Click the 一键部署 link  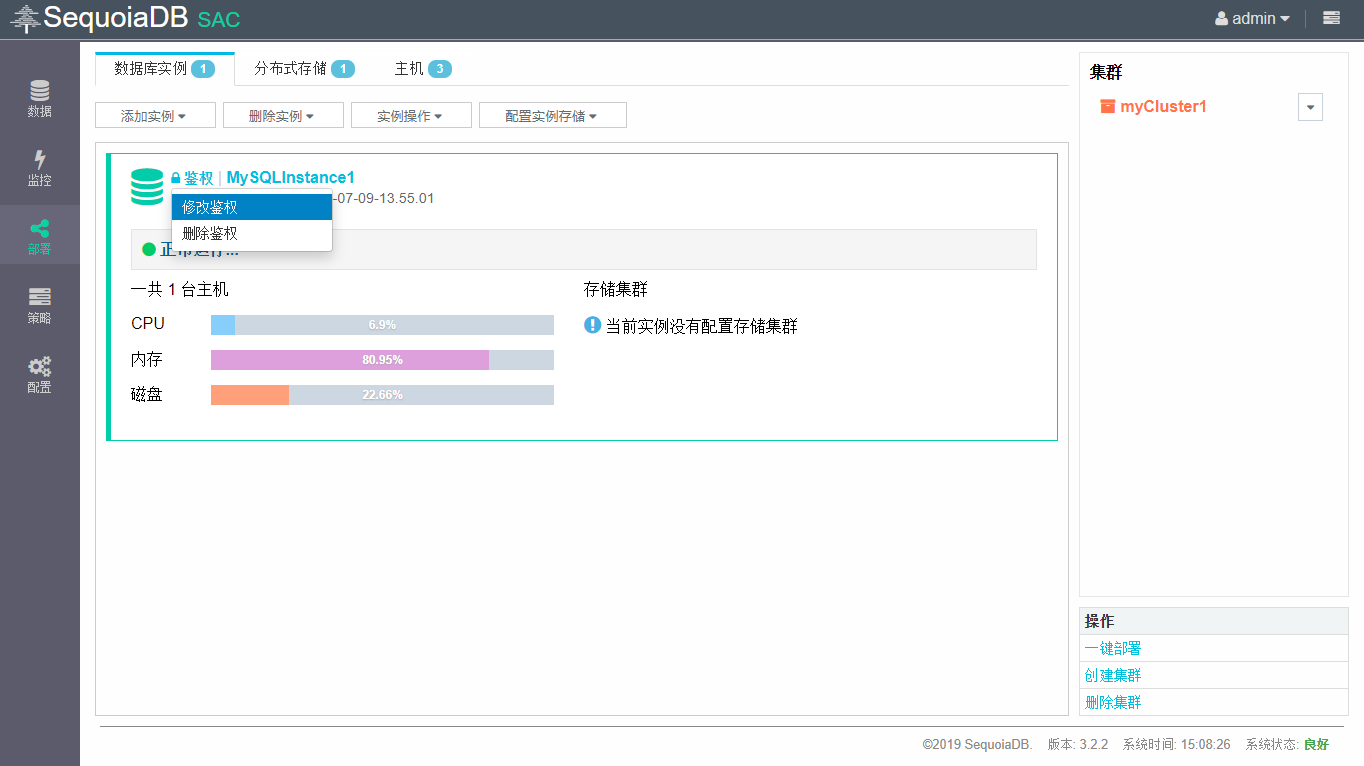[1113, 648]
